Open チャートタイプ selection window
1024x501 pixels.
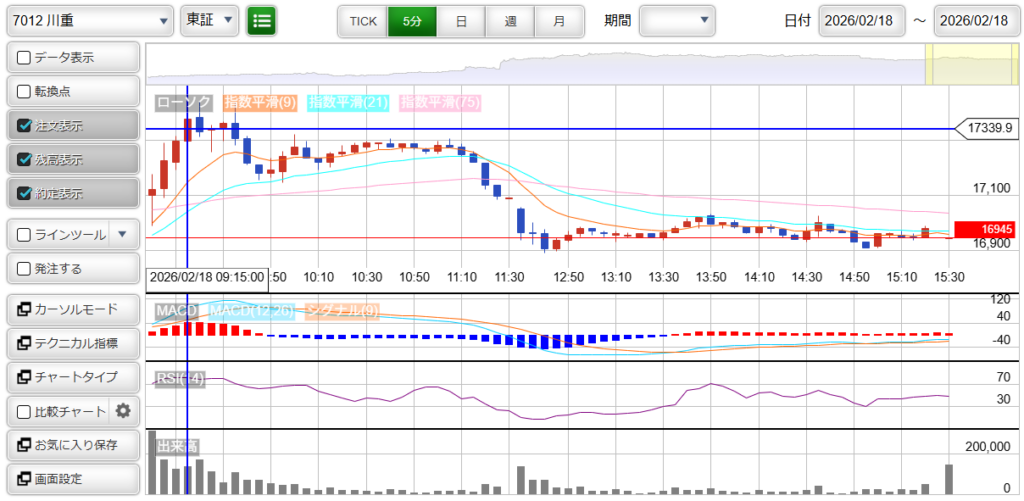coord(72,377)
